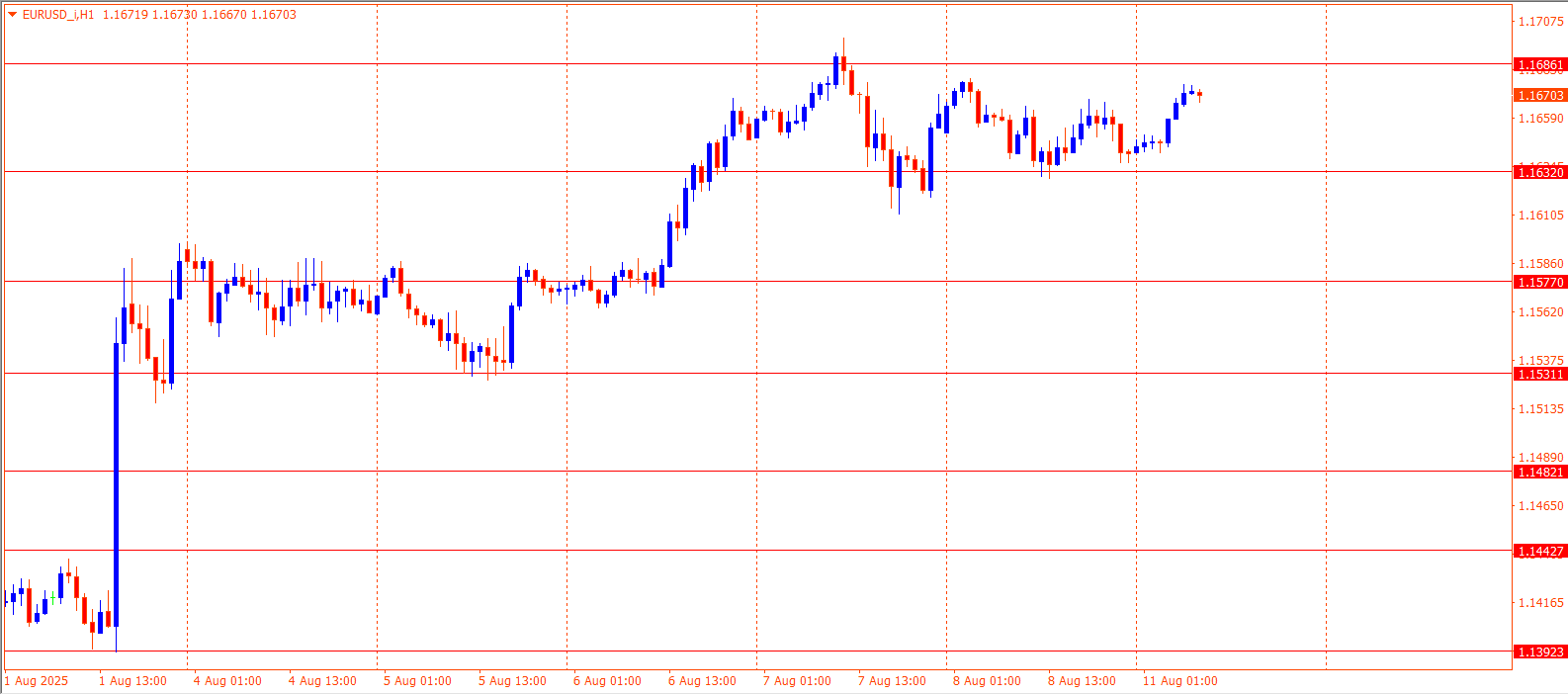Image resolution: width=1568 pixels, height=695 pixels.
Task: Select the 1.15770 horizontal line price label
Action: click(x=1540, y=282)
